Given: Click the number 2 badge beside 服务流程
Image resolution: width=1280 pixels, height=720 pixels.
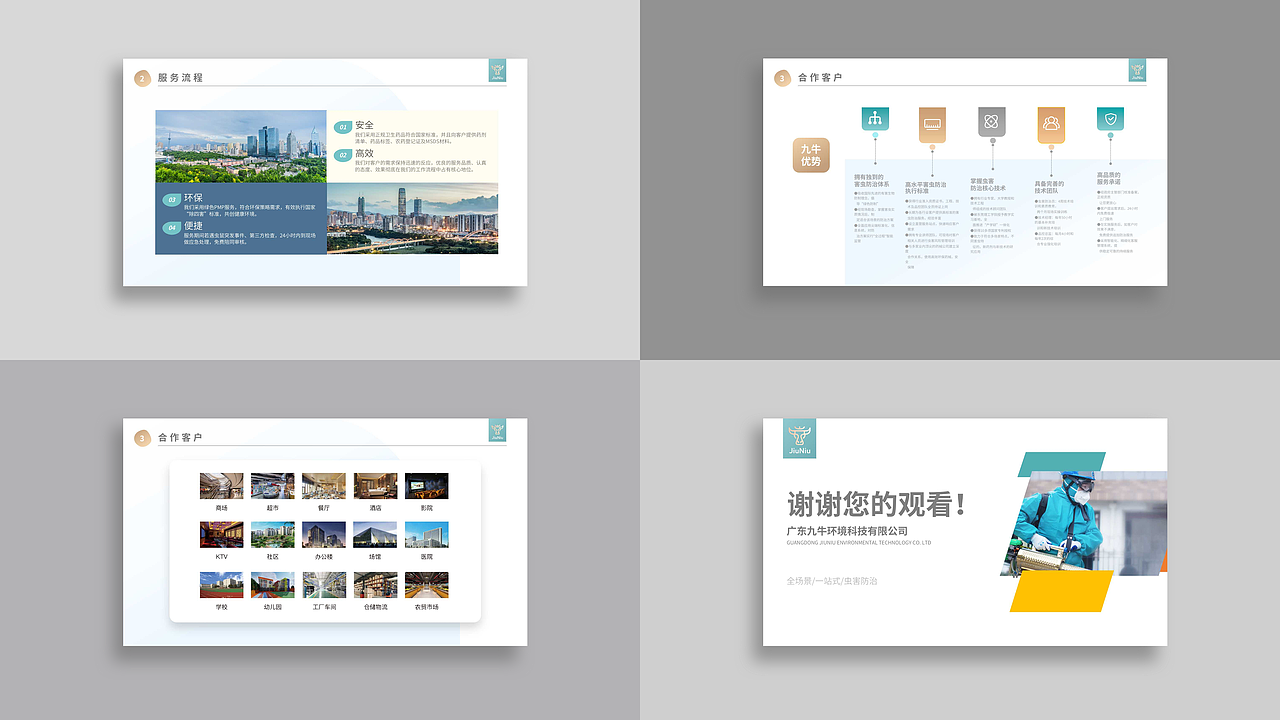Looking at the screenshot, I should pyautogui.click(x=143, y=78).
